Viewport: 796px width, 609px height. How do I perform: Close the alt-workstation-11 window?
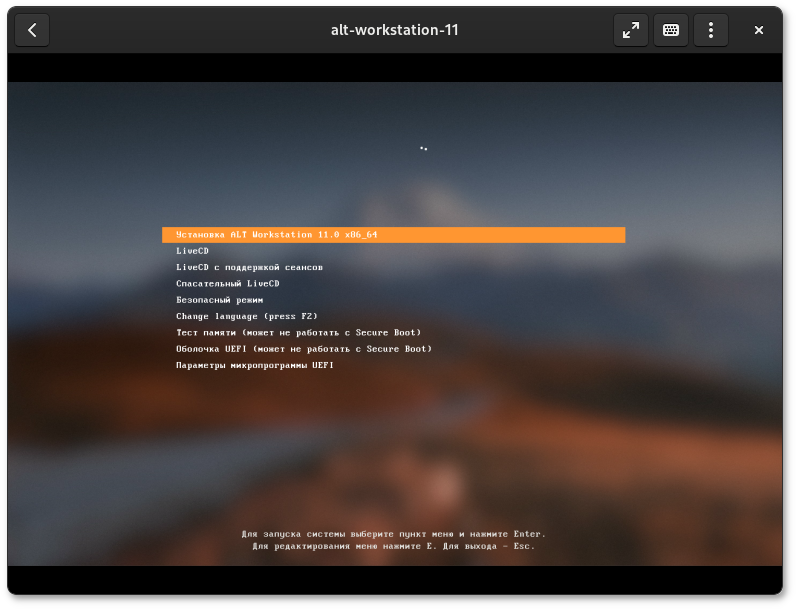point(759,30)
